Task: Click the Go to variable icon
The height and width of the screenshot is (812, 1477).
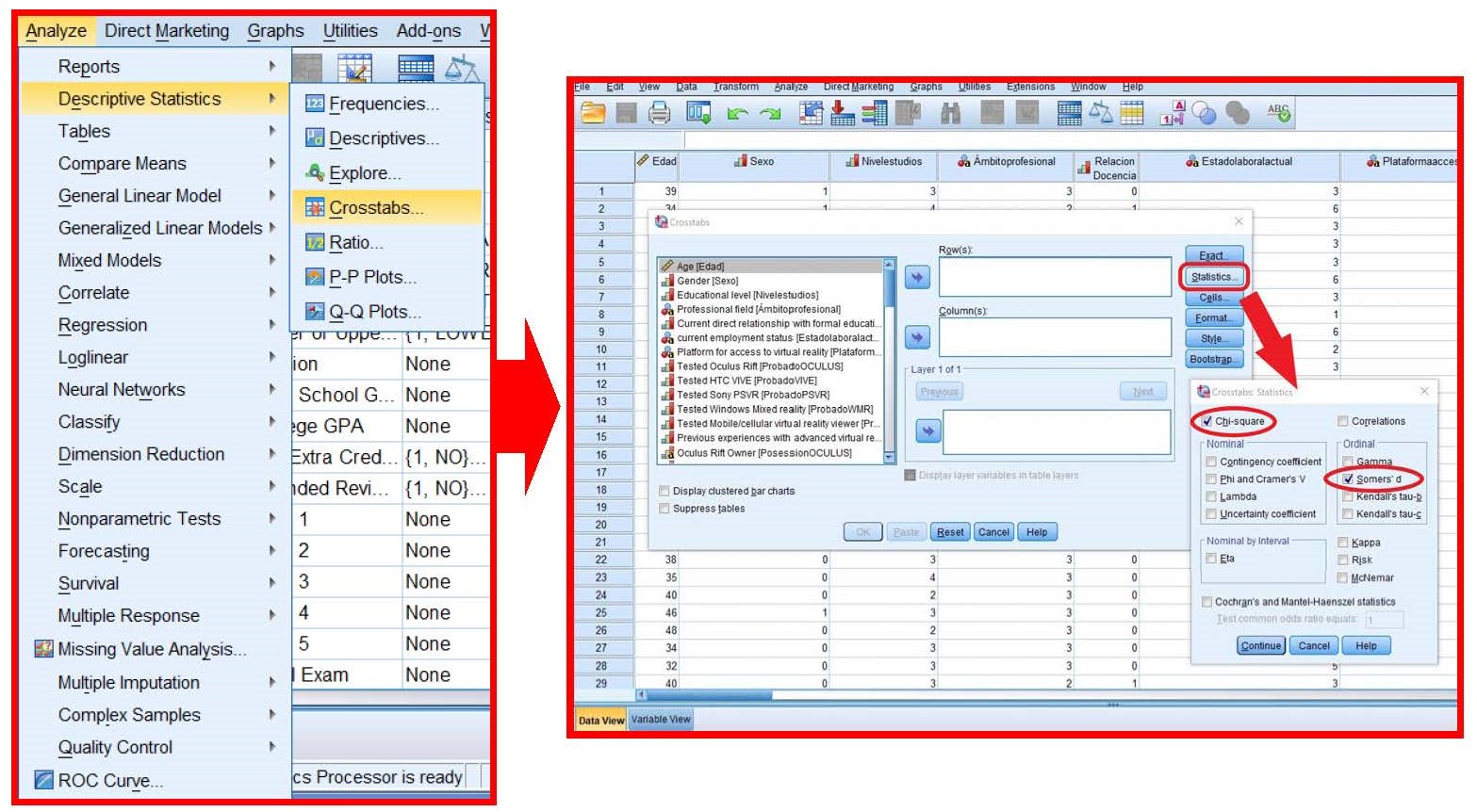Action: (x=843, y=113)
